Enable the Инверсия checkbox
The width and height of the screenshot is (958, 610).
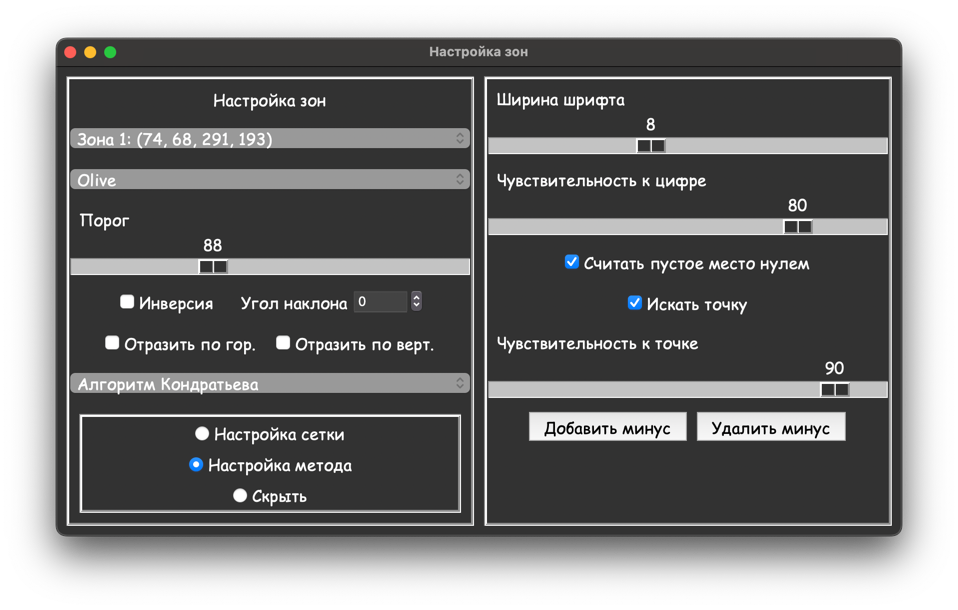127,302
